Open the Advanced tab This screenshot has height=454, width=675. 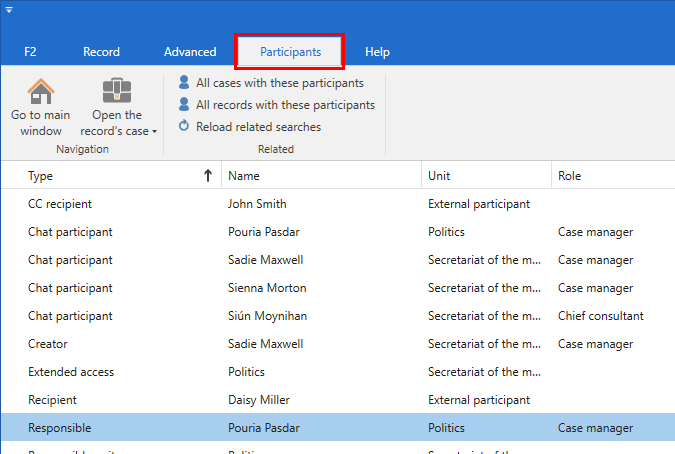pos(190,52)
